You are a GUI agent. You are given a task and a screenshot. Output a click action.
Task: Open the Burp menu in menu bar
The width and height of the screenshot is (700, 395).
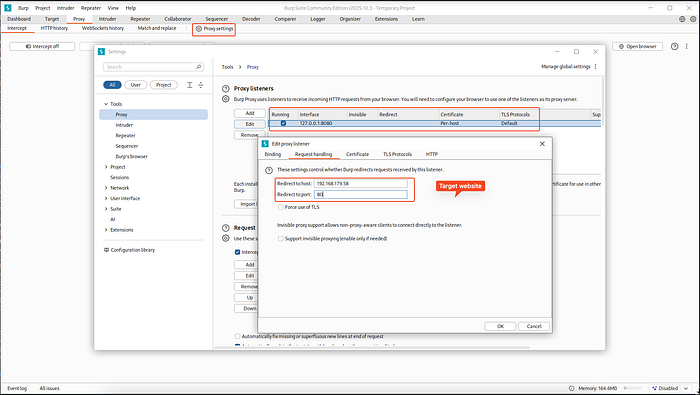click(23, 8)
